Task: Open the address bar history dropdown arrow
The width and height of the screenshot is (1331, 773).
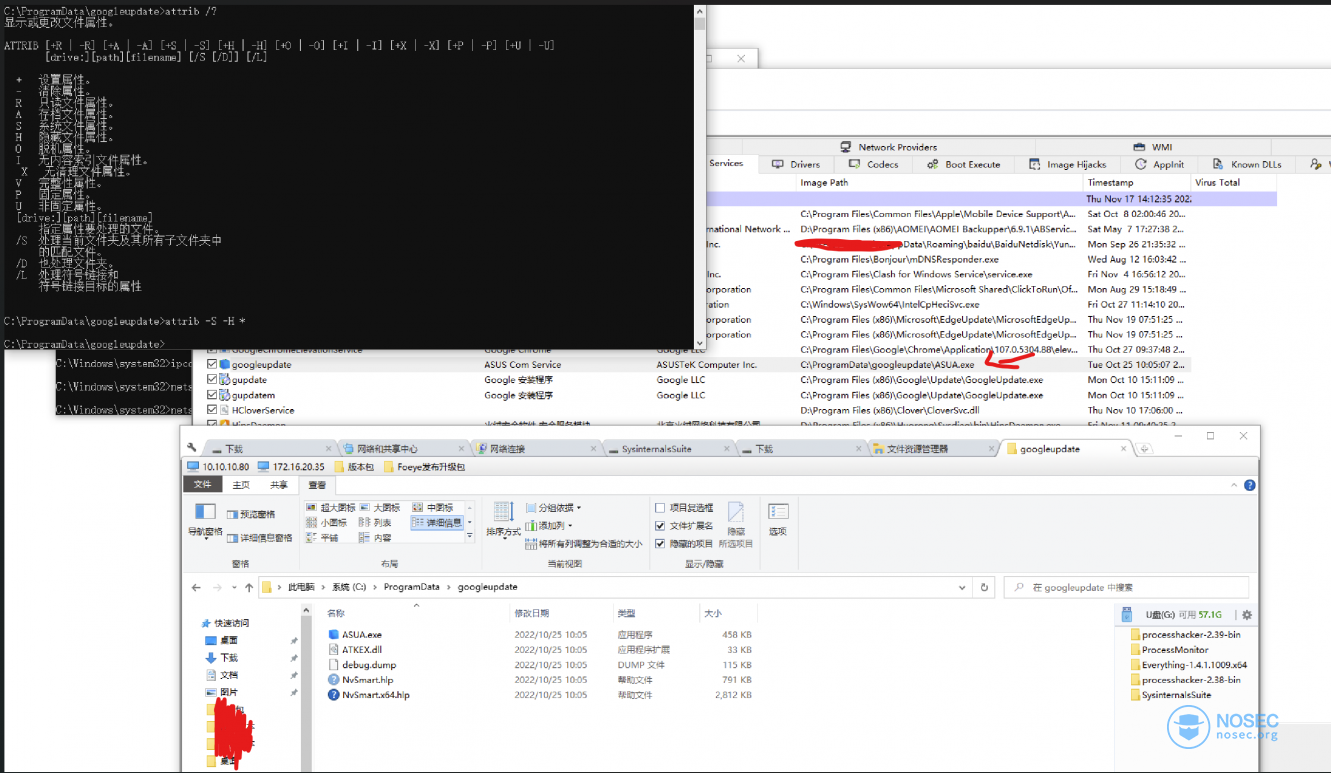Action: pos(964,587)
